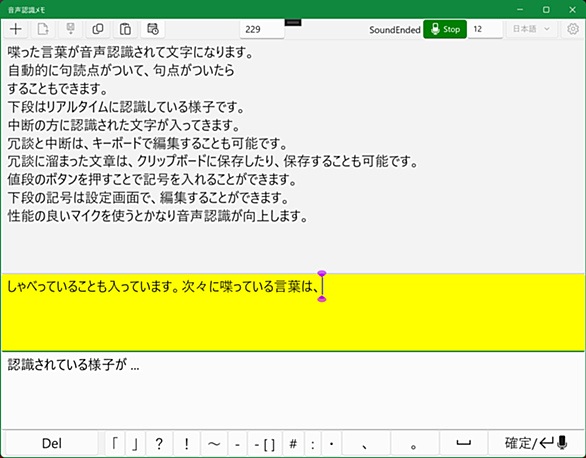Click inside the yellow middle text area

tap(293, 313)
